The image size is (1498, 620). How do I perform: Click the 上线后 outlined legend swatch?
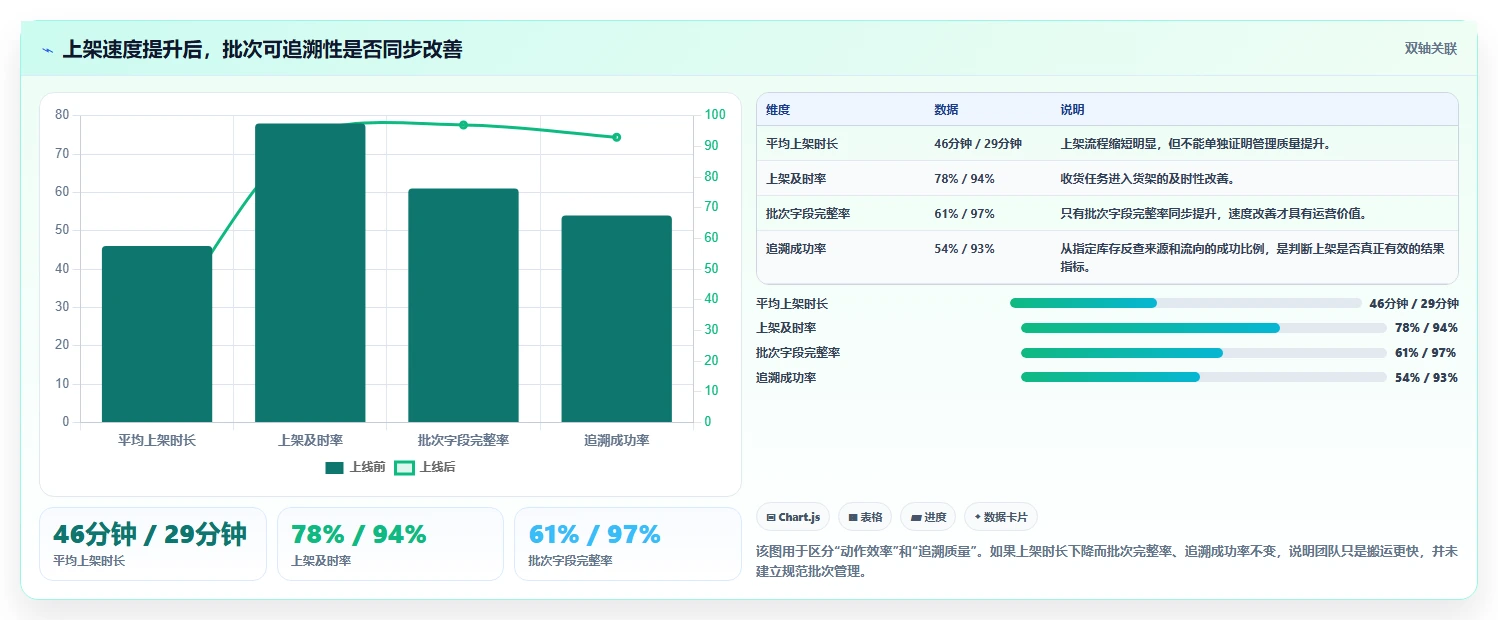coord(404,467)
